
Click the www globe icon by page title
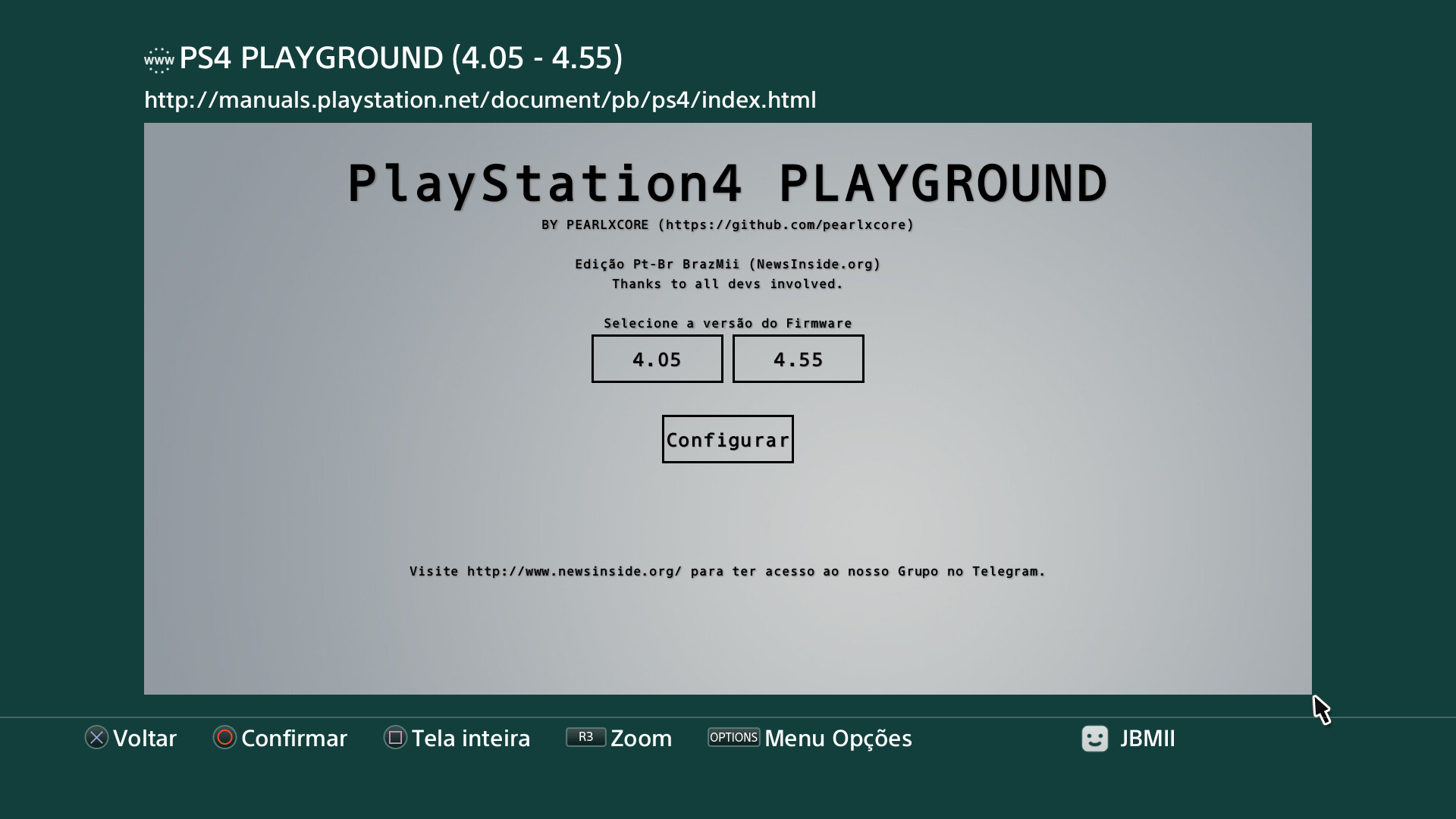click(x=158, y=59)
